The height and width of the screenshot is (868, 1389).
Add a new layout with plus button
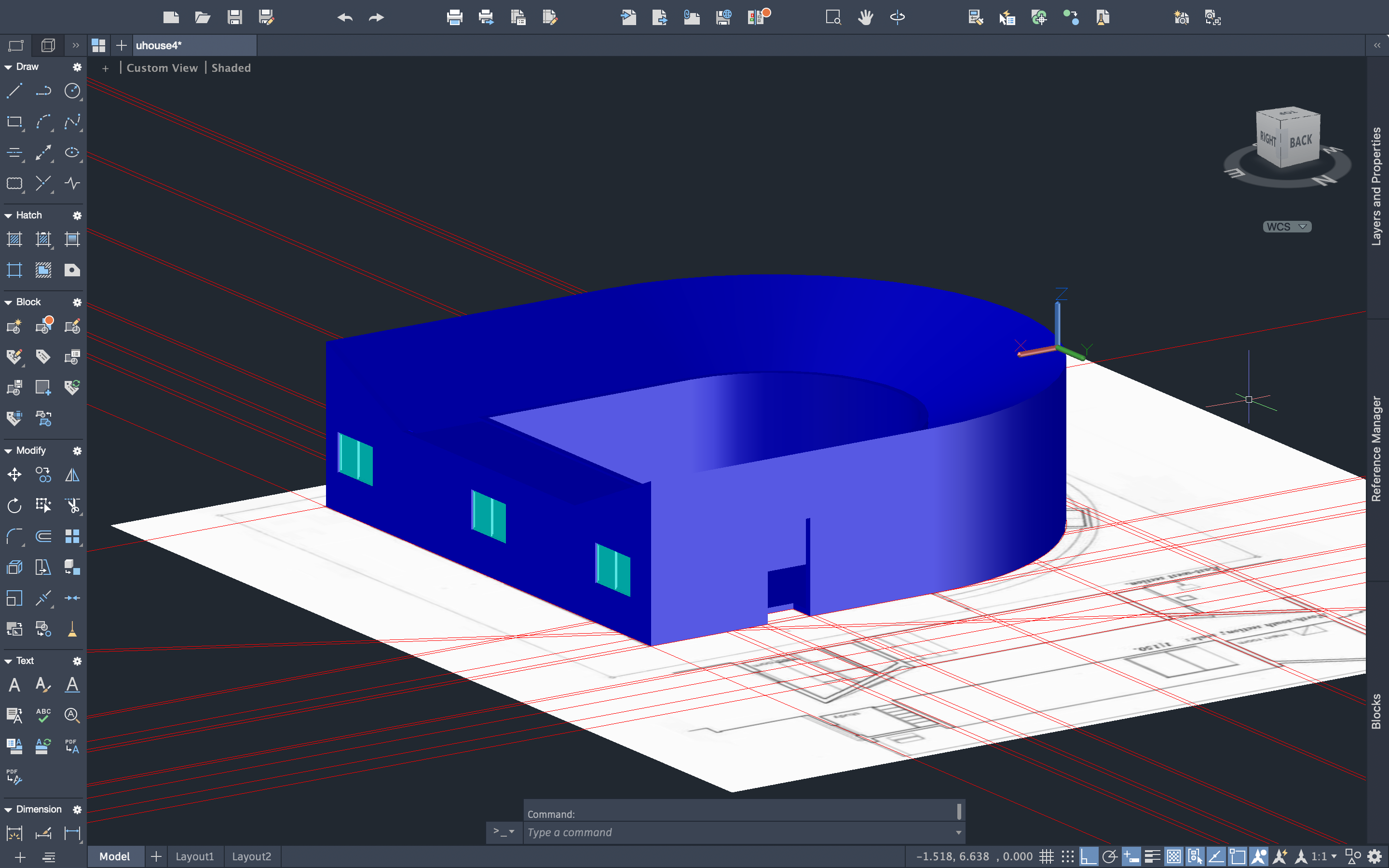pyautogui.click(x=156, y=856)
